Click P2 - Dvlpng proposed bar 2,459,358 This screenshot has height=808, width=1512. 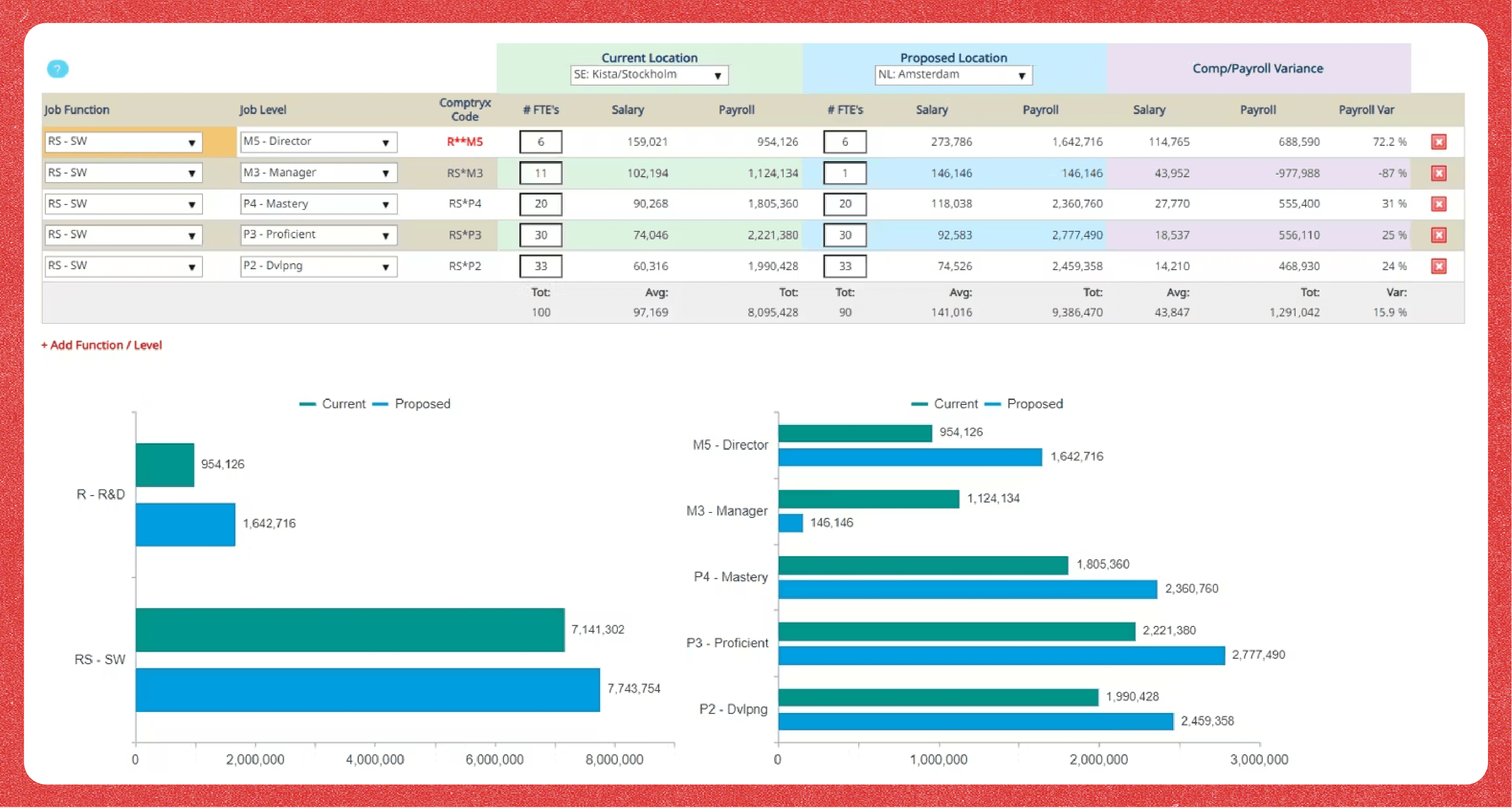(x=976, y=721)
